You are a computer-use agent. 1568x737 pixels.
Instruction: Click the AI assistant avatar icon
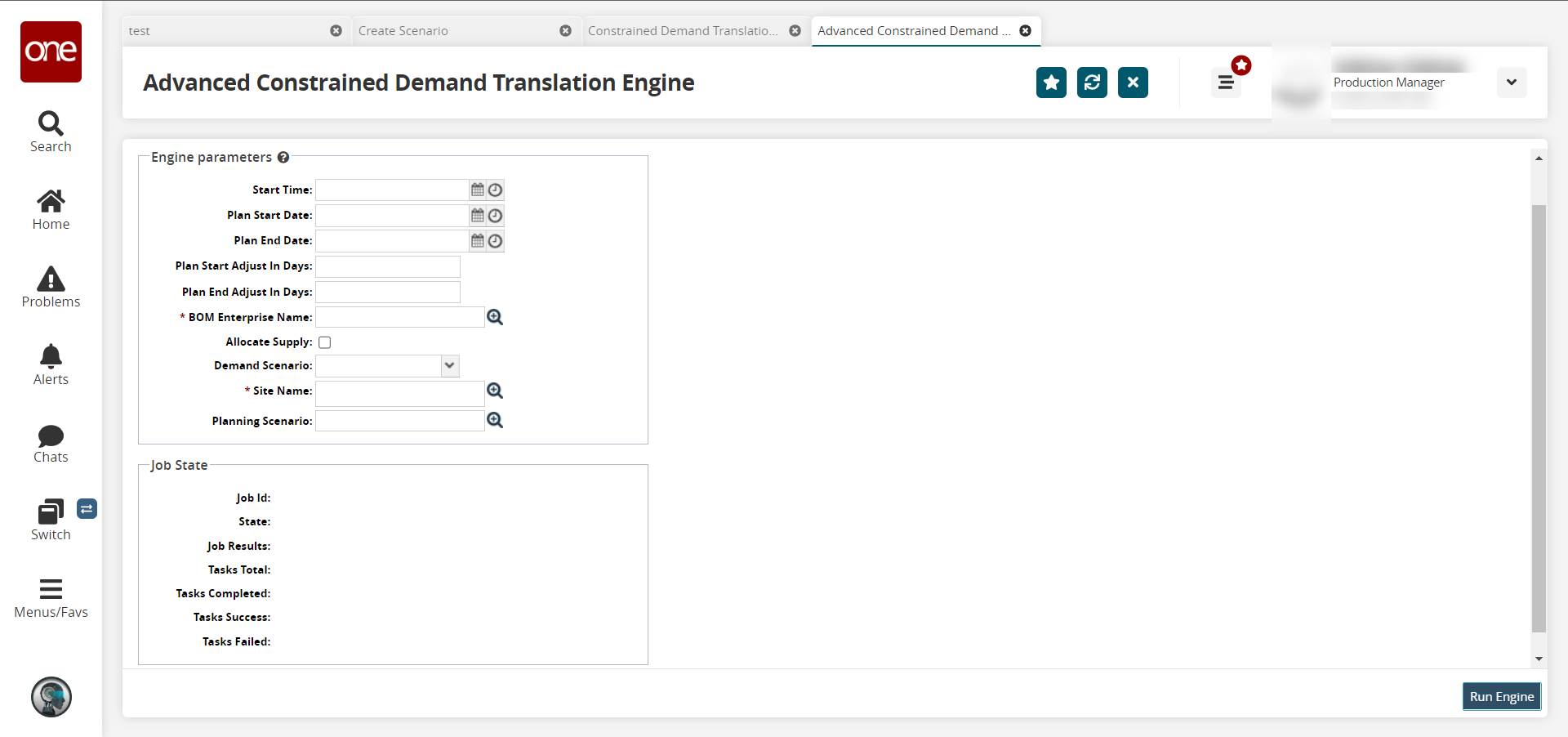(x=51, y=697)
